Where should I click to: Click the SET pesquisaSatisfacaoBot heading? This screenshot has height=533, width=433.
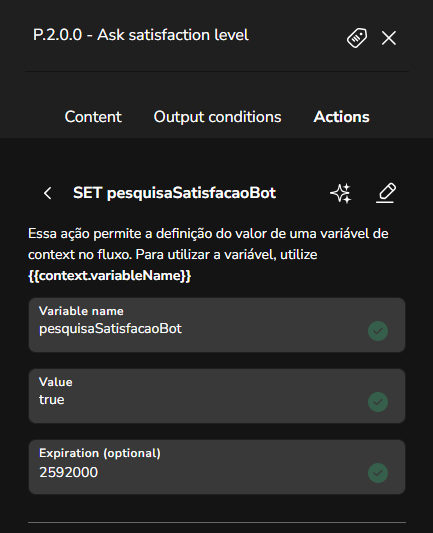pyautogui.click(x=174, y=193)
